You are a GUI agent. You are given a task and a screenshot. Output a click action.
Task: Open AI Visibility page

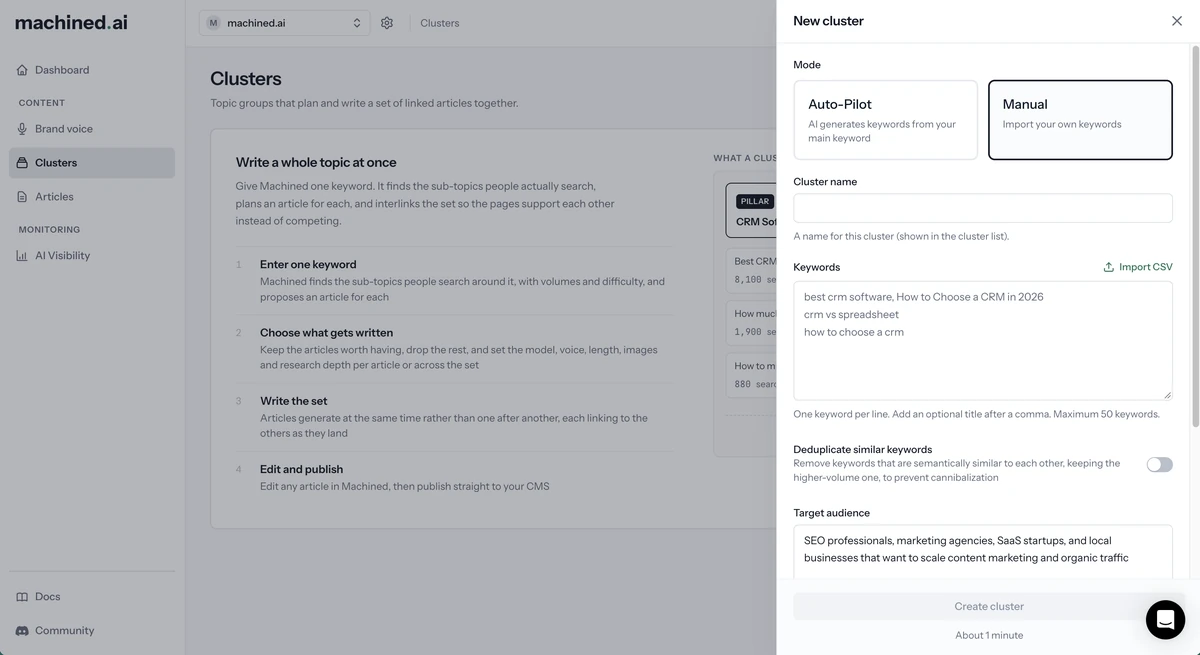point(92,256)
